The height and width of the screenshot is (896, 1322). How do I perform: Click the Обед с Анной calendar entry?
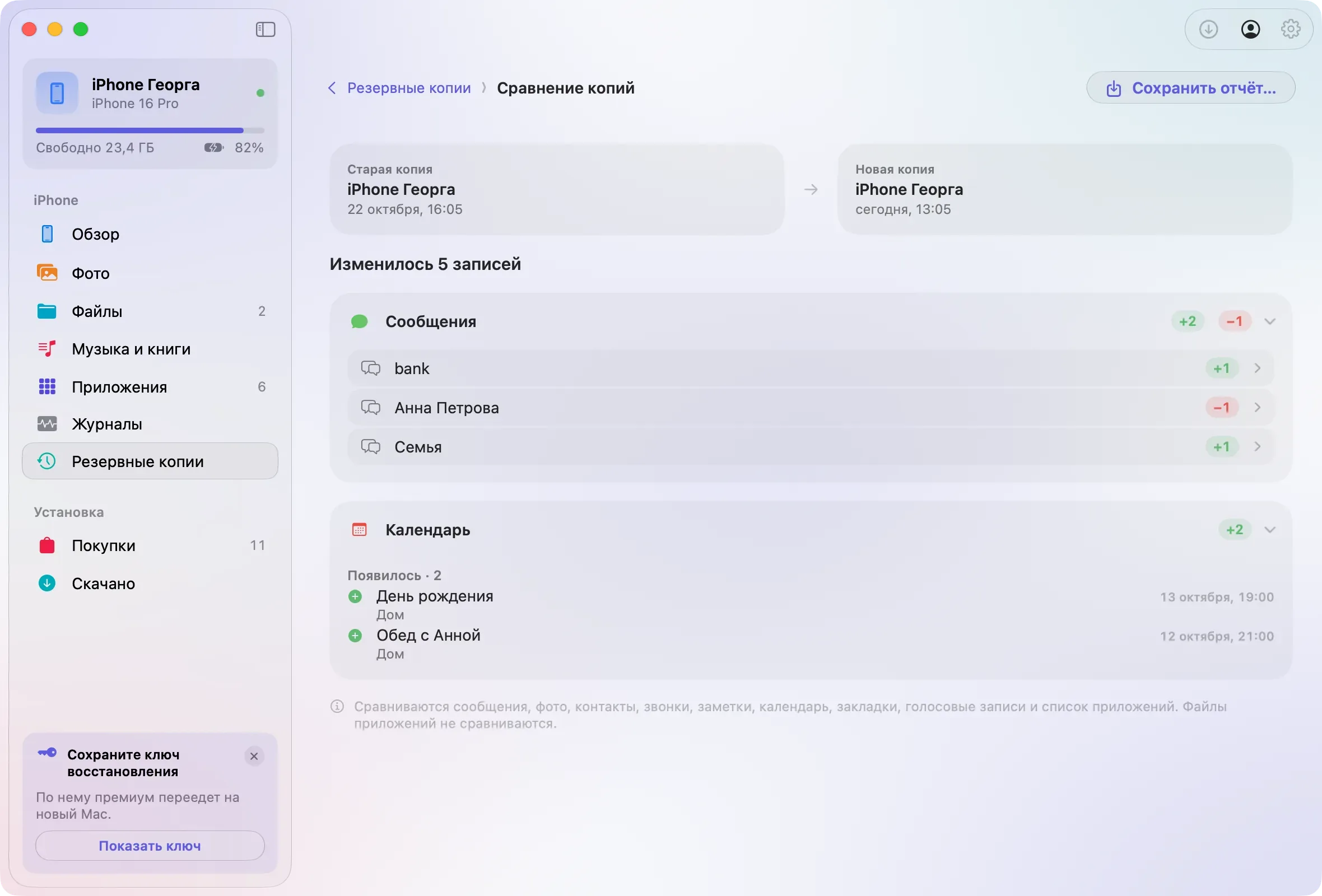point(810,643)
